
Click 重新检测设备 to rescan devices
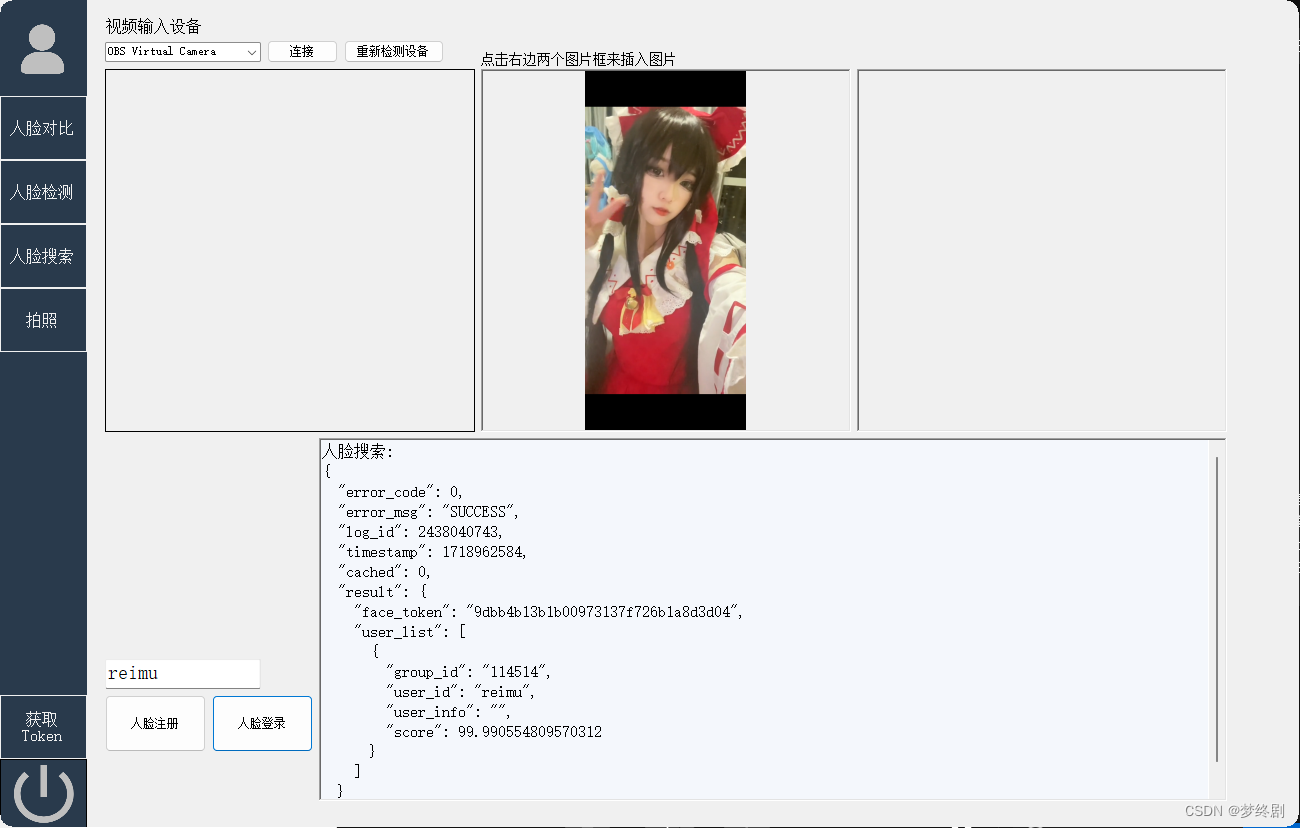pos(393,51)
